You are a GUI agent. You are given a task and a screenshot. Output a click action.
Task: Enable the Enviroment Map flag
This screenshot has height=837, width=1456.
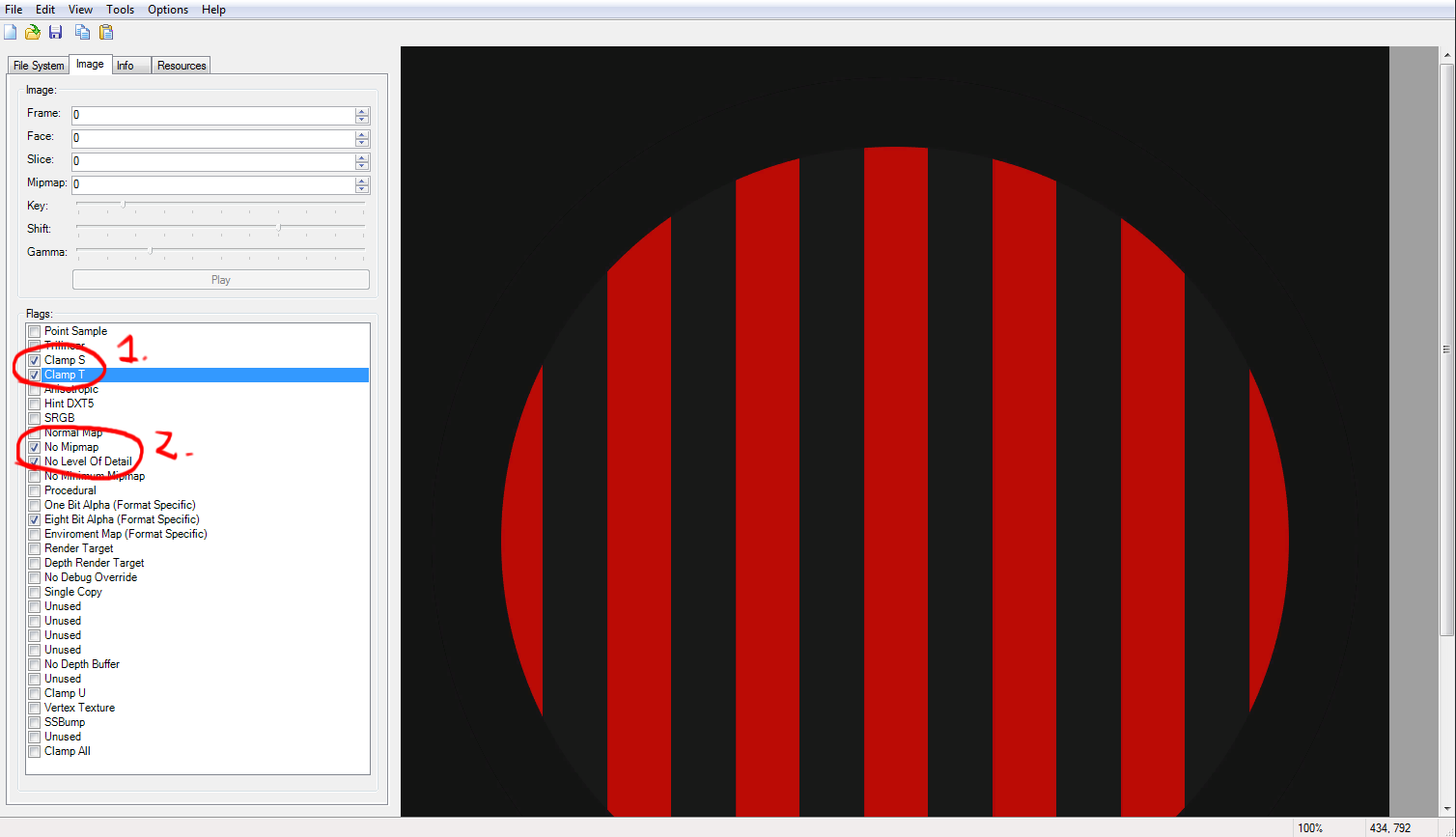35,534
